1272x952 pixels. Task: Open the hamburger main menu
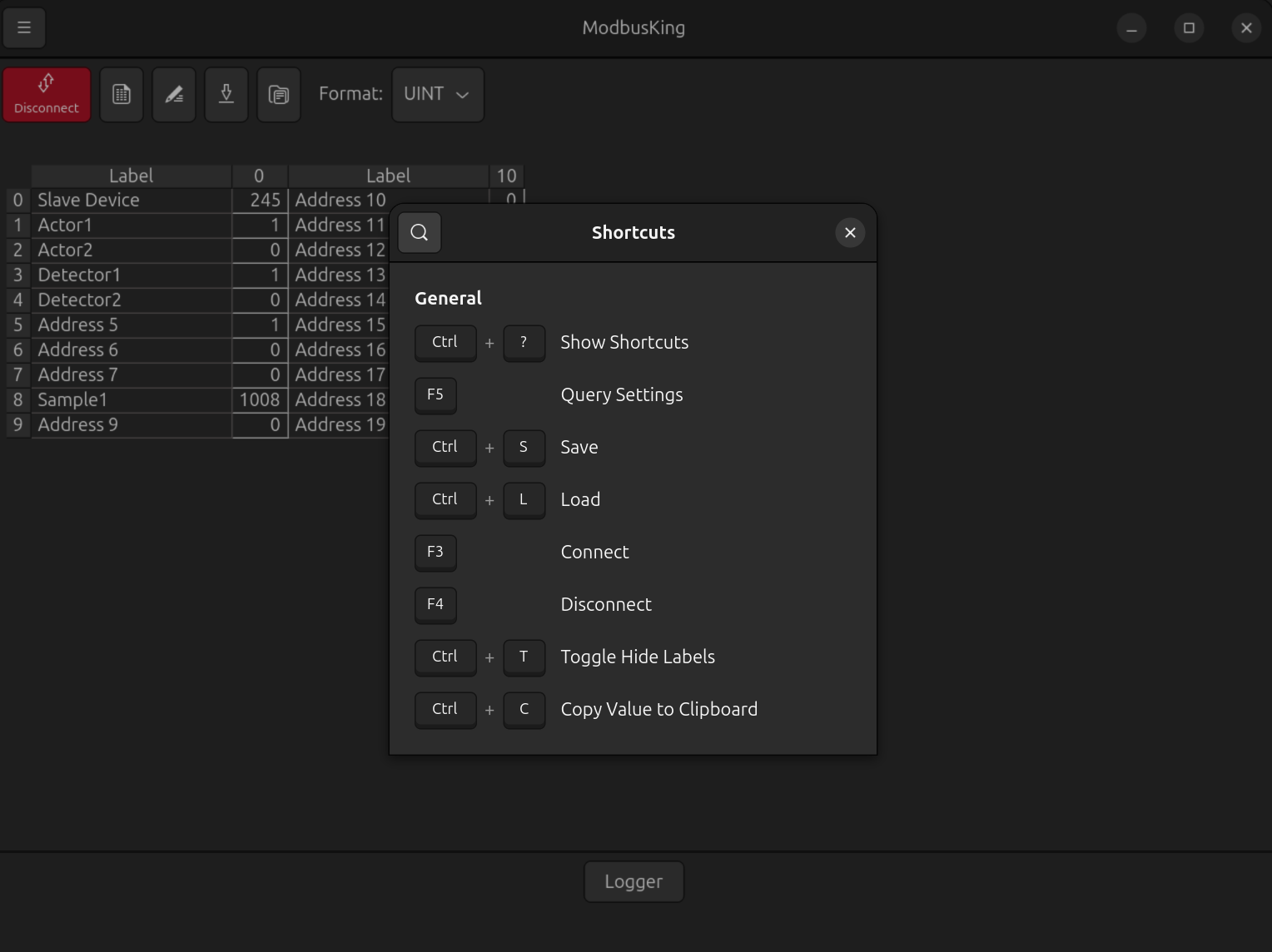[x=24, y=27]
